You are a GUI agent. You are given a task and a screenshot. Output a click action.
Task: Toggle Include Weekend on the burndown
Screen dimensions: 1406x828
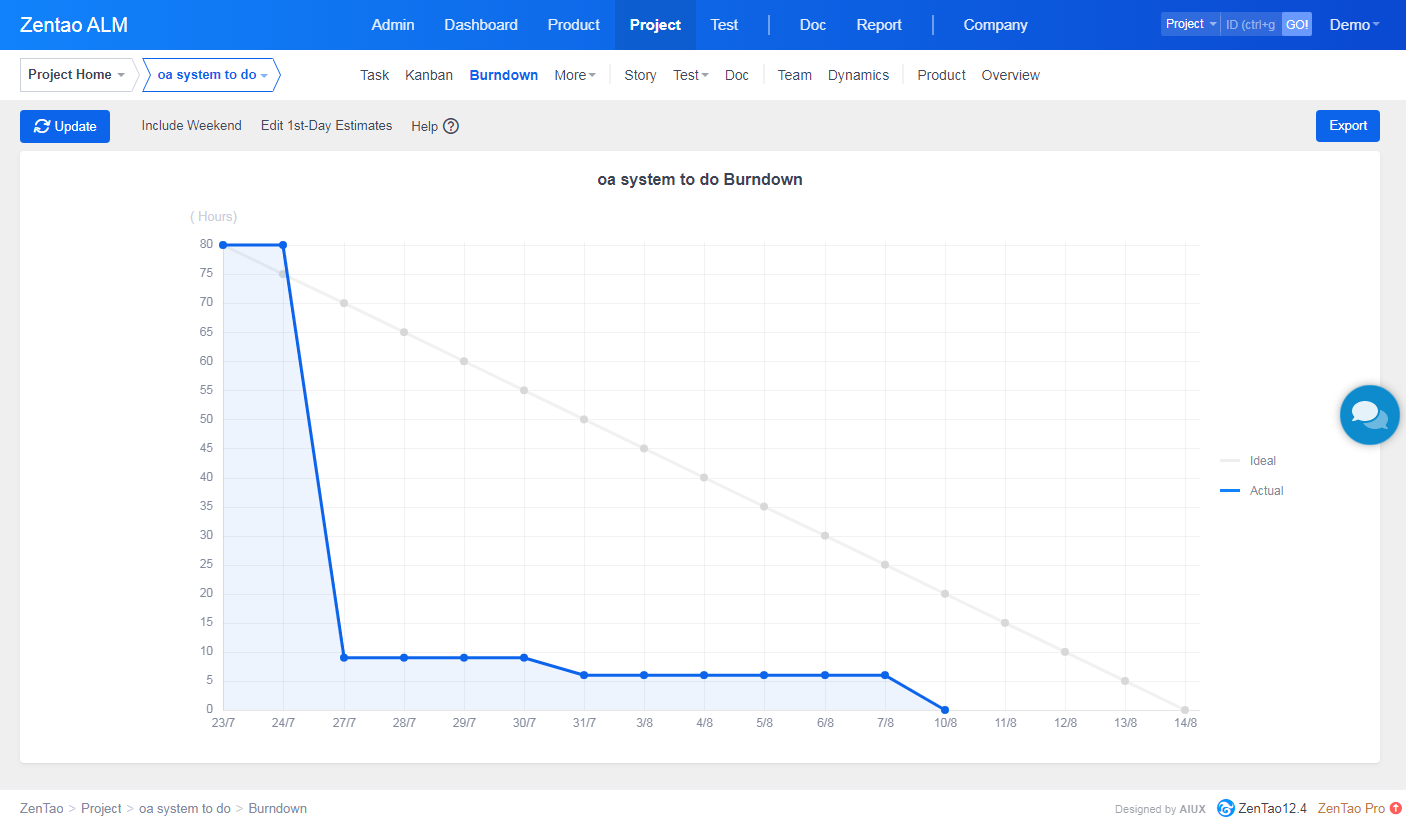tap(191, 126)
